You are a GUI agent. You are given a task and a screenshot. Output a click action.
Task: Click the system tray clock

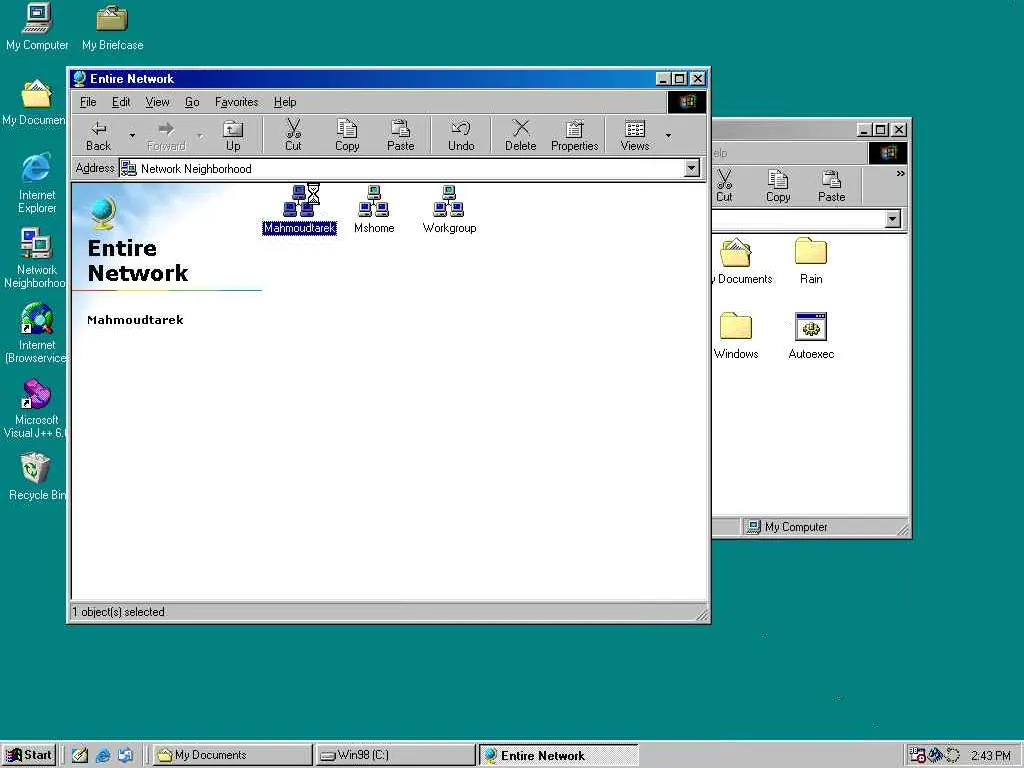(990, 756)
